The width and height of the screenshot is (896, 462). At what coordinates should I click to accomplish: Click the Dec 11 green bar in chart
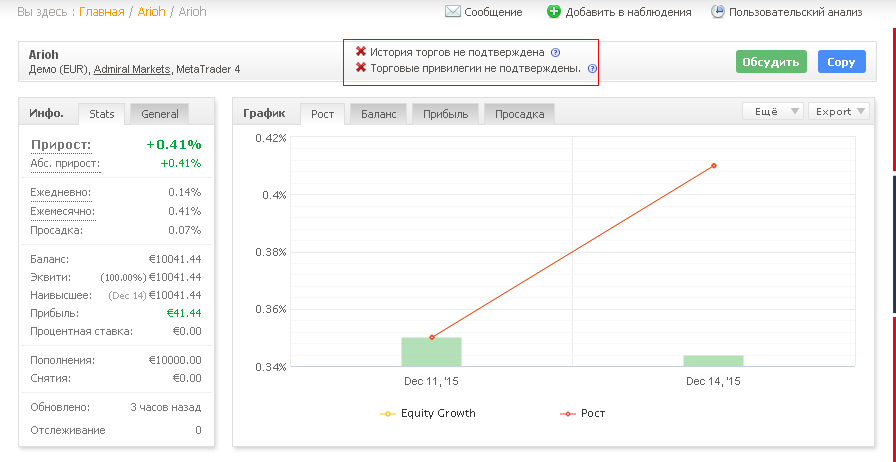tap(431, 352)
